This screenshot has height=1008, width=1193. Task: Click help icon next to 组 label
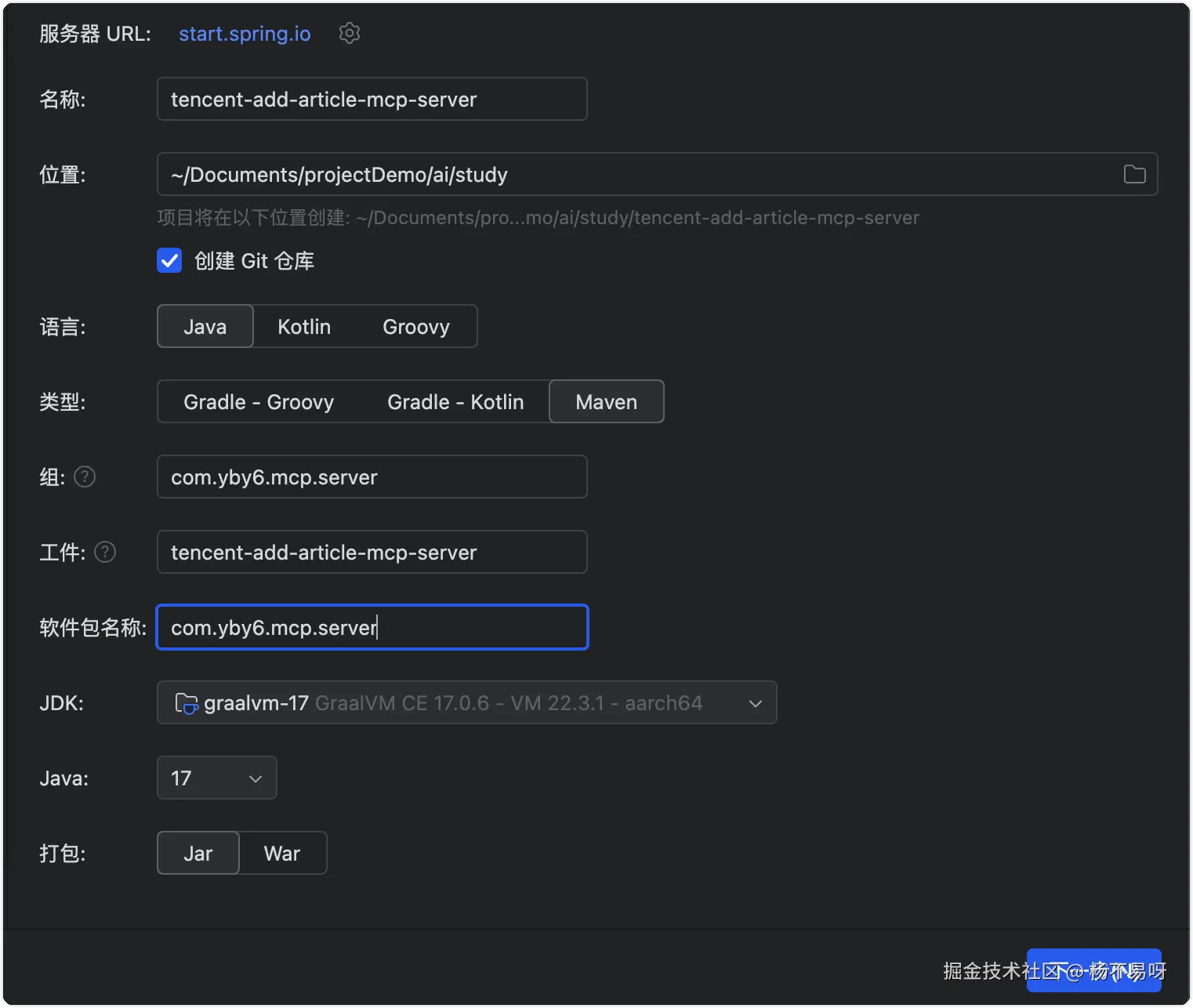[85, 477]
